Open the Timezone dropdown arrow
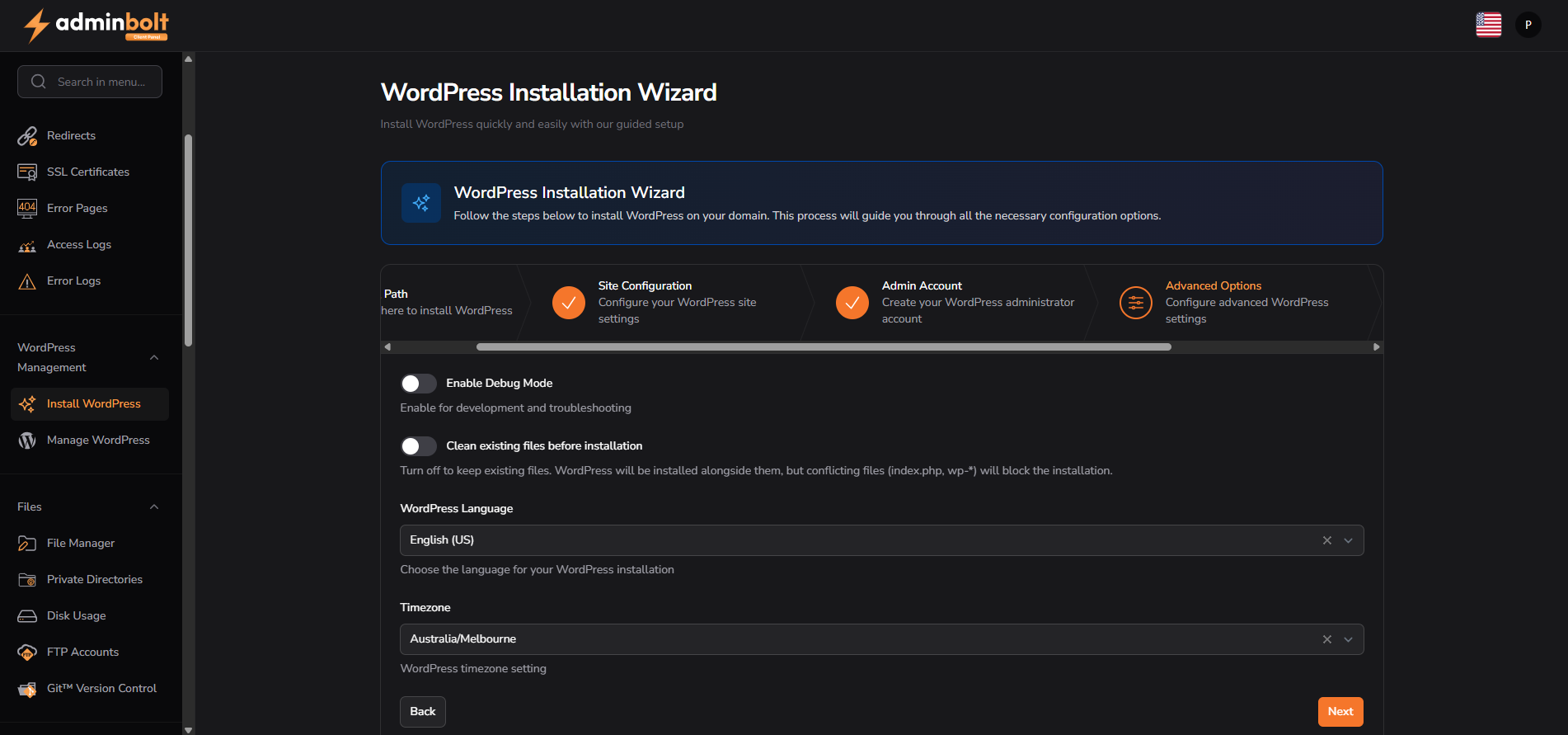 (x=1349, y=639)
